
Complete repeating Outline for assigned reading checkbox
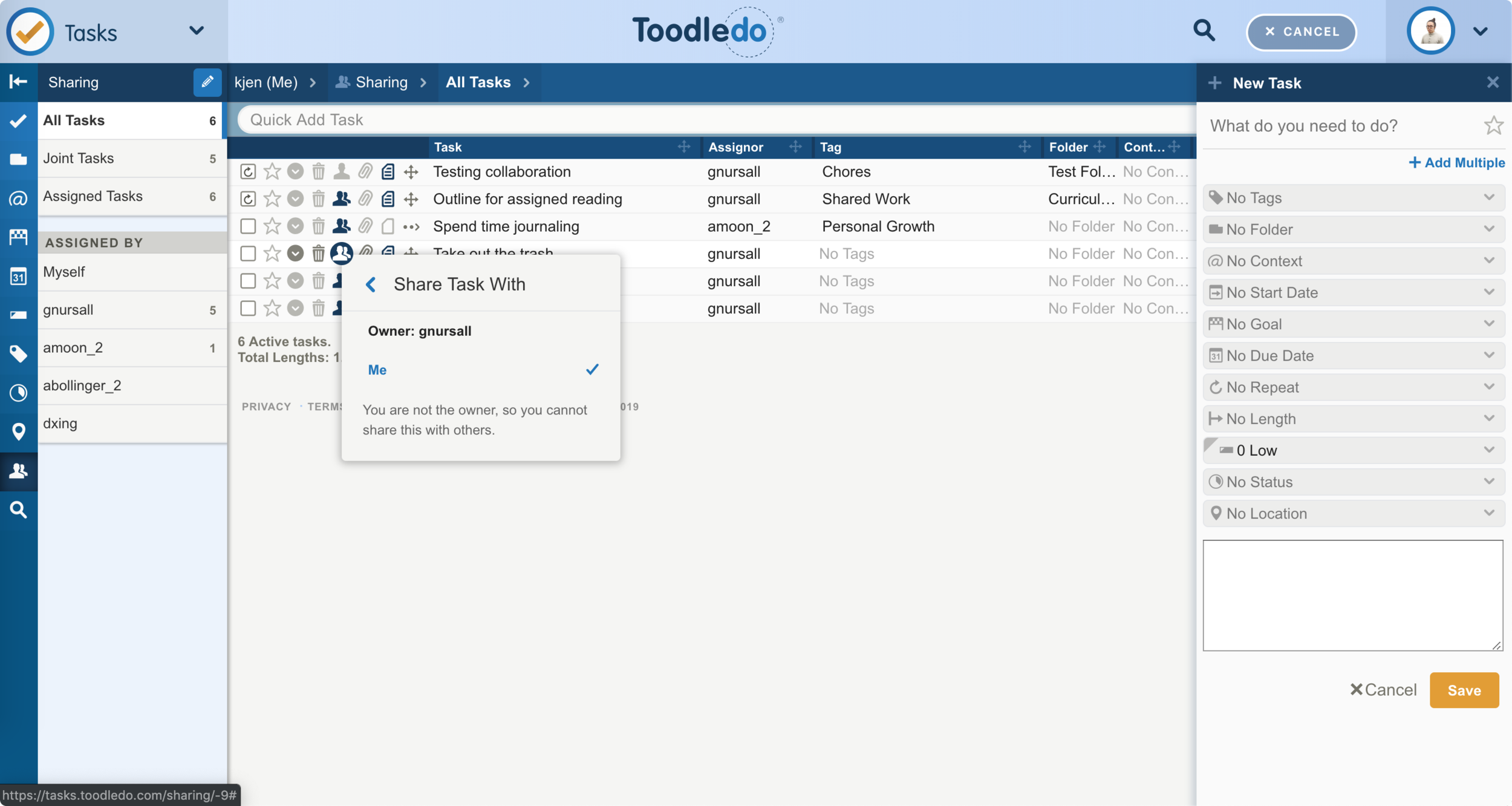click(x=247, y=198)
